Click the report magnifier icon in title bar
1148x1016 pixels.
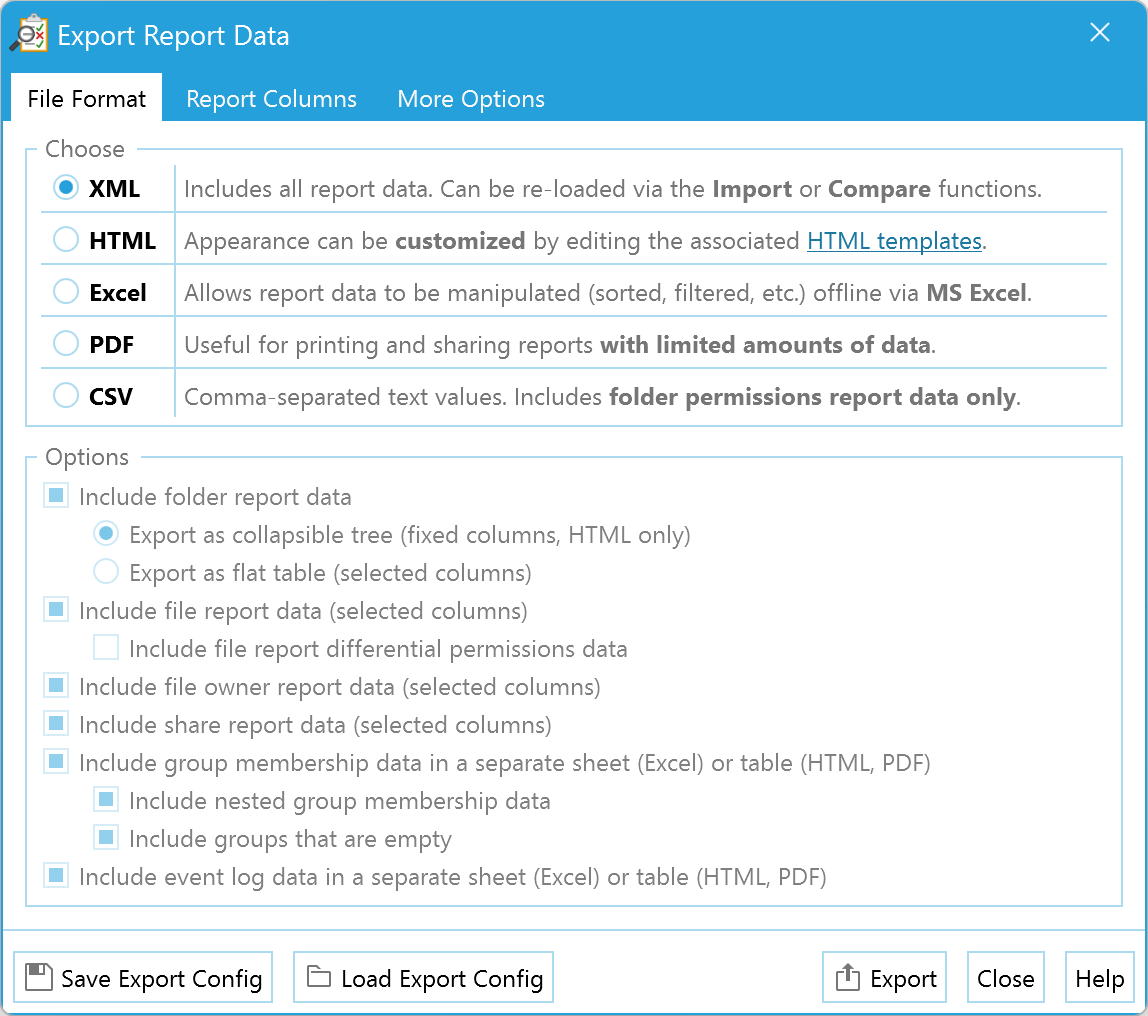pyautogui.click(x=30, y=33)
